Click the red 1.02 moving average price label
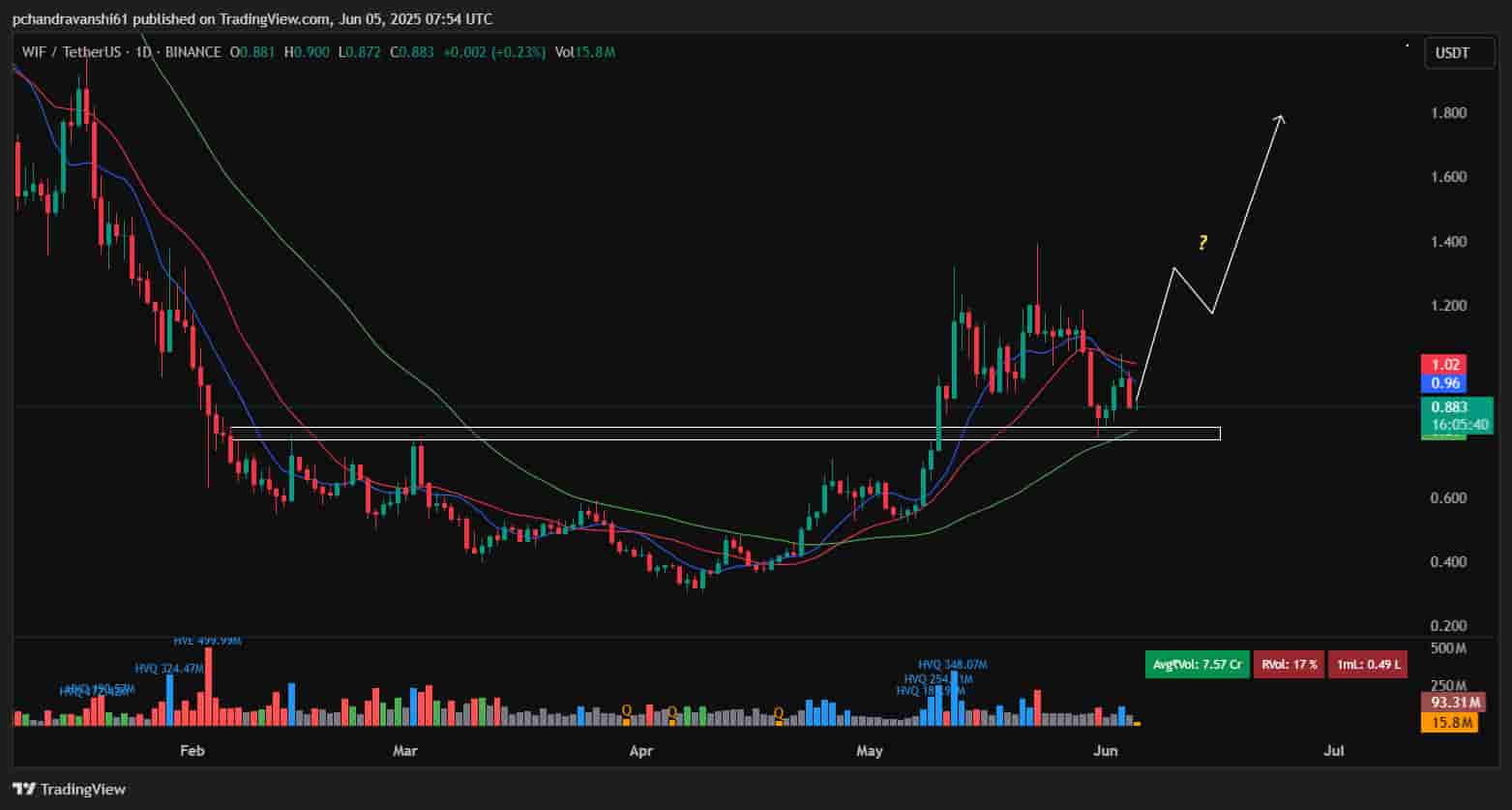1512x810 pixels. pos(1441,365)
